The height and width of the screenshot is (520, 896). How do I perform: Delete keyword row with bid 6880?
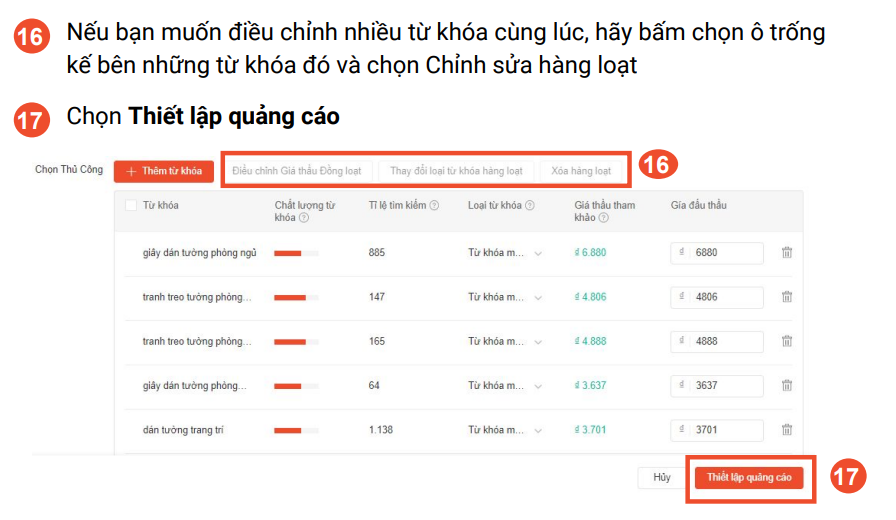787,253
